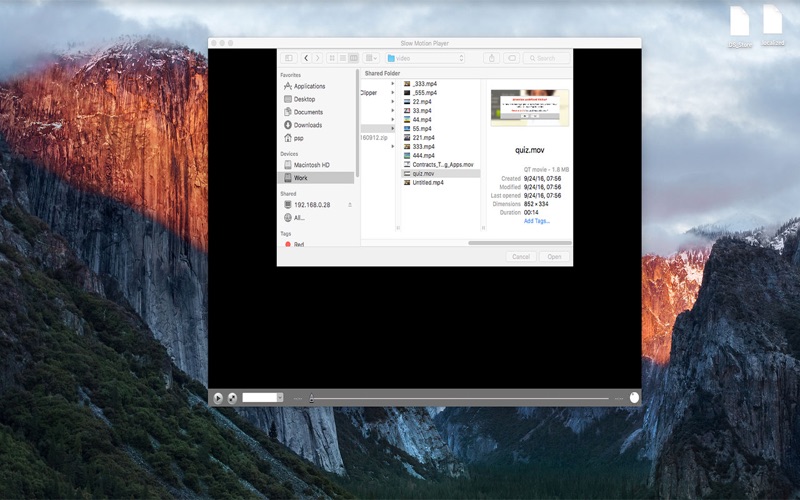This screenshot has height=500, width=800.
Task: Click the Open button
Action: coord(555,257)
